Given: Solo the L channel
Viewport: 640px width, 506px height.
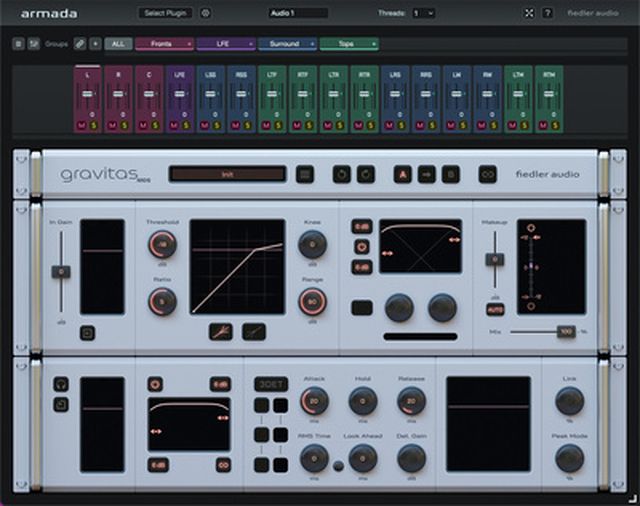Looking at the screenshot, I should [94, 125].
